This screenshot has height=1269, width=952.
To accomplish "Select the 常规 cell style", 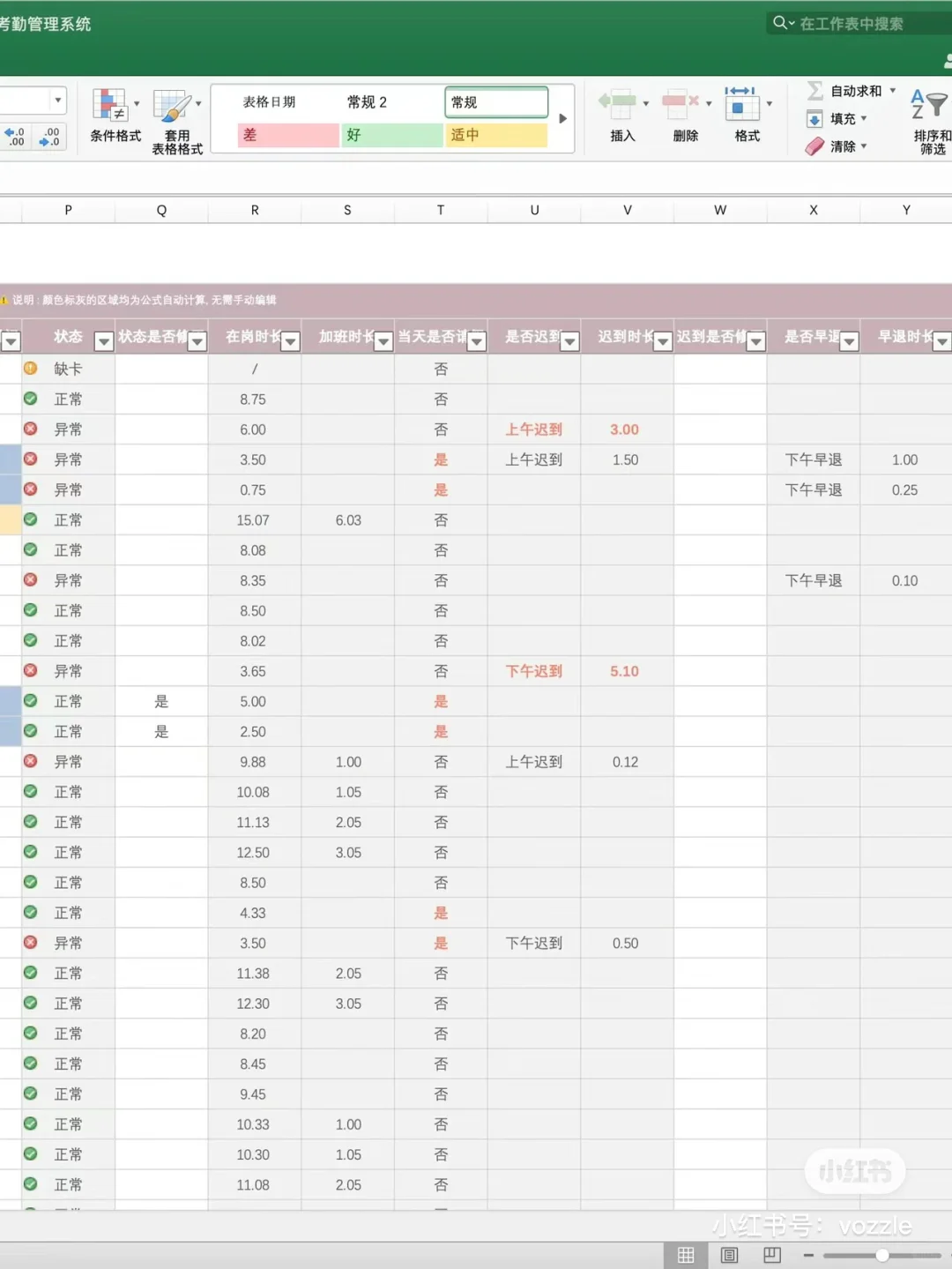I will (496, 102).
